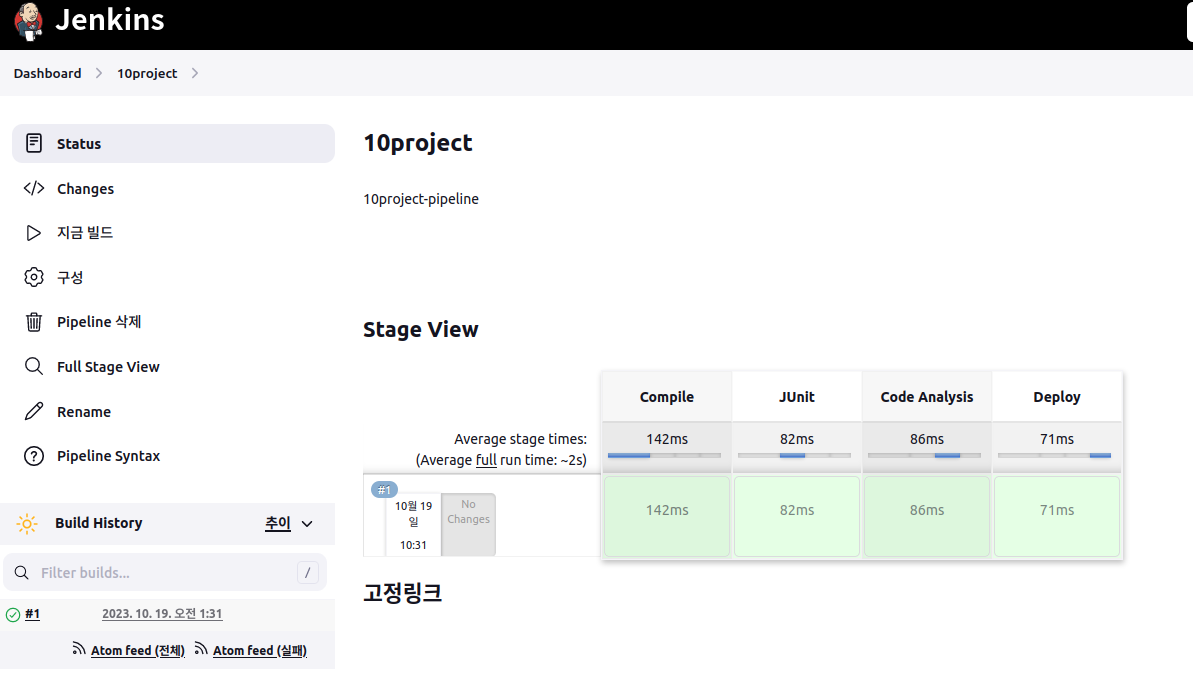
Task: Click the #1 build badge in Stage View
Action: (384, 490)
